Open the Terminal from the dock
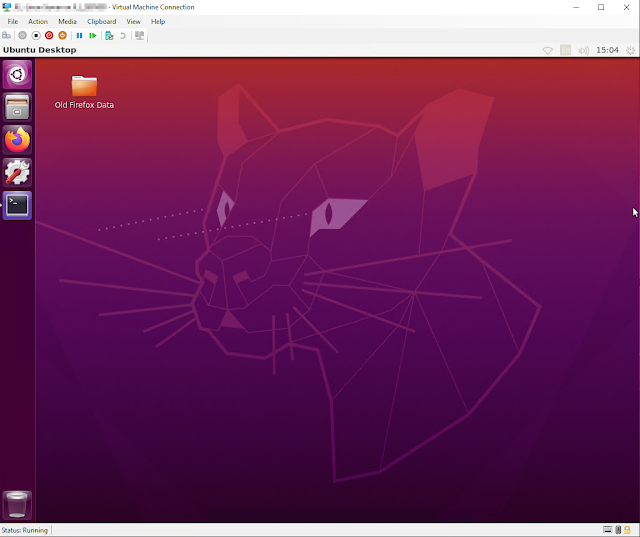640x537 pixels. 17,205
